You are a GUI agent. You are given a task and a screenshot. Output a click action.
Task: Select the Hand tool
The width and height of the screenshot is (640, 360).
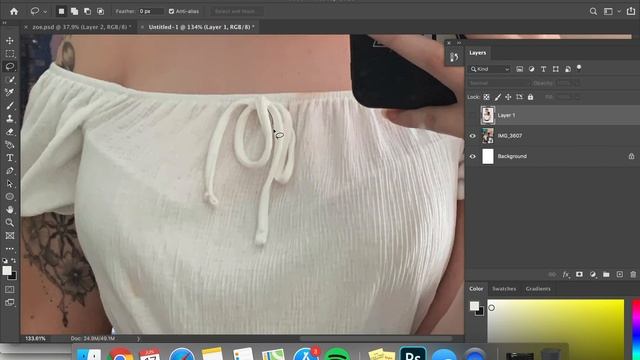point(10,210)
